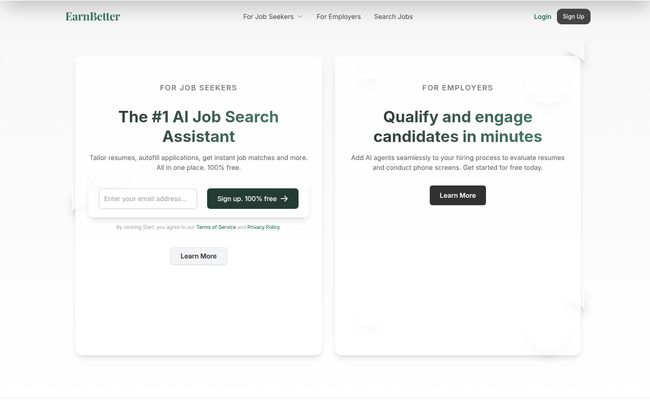
Task: Click the Sign Up button in header
Action: (573, 17)
